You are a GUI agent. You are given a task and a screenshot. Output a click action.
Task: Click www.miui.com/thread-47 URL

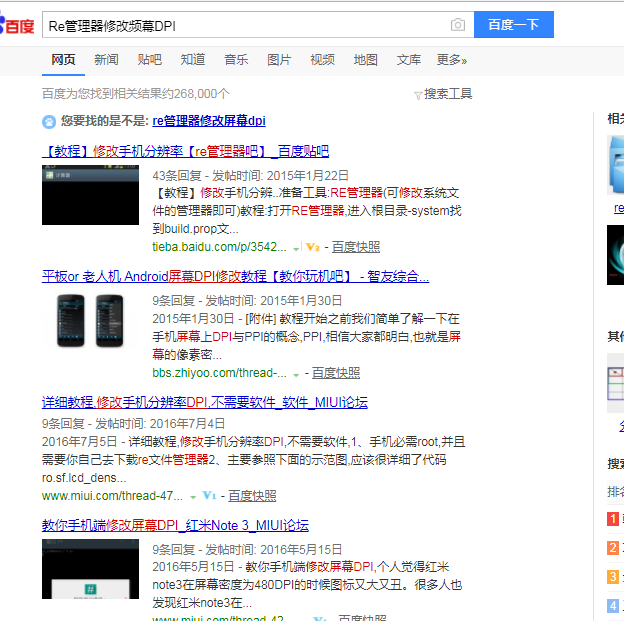point(112,496)
